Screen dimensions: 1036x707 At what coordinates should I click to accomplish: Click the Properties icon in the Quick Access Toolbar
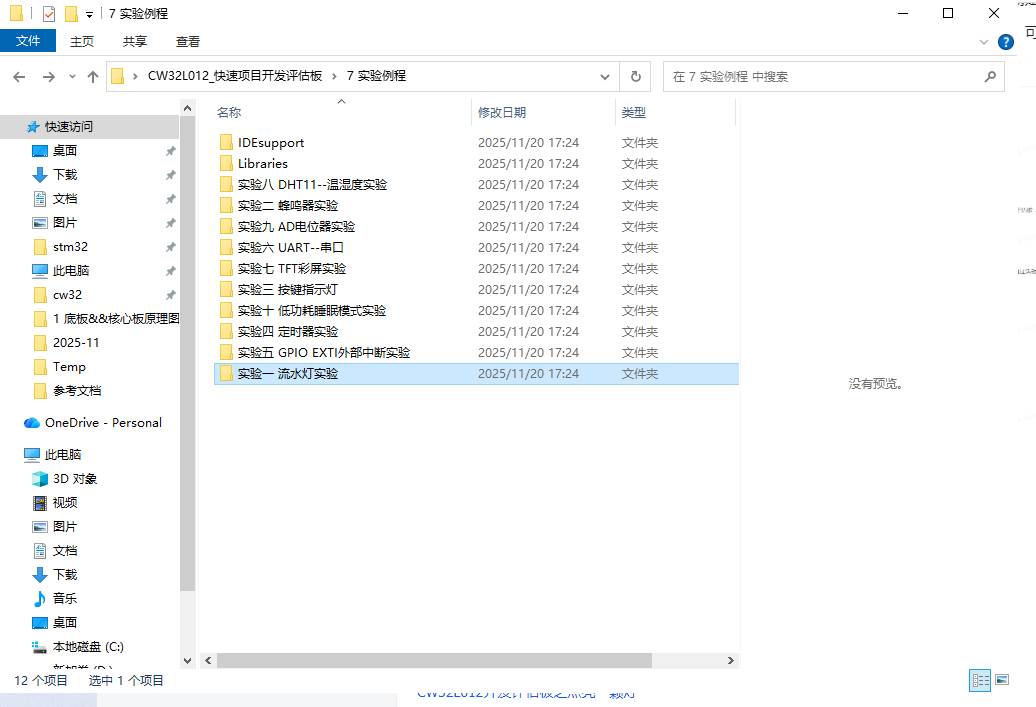coord(48,13)
